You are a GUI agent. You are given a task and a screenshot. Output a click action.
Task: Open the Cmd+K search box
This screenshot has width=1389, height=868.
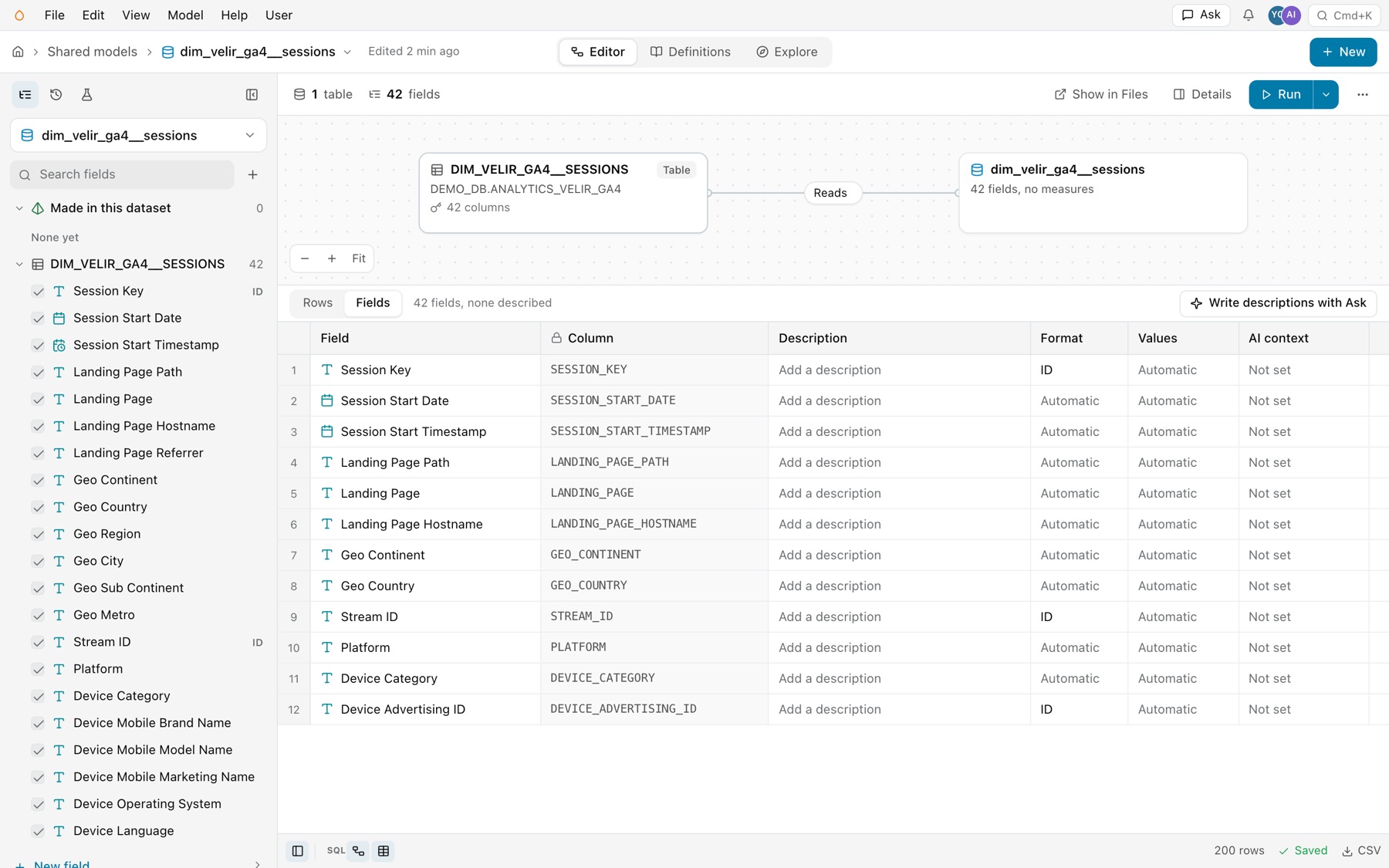pyautogui.click(x=1344, y=15)
